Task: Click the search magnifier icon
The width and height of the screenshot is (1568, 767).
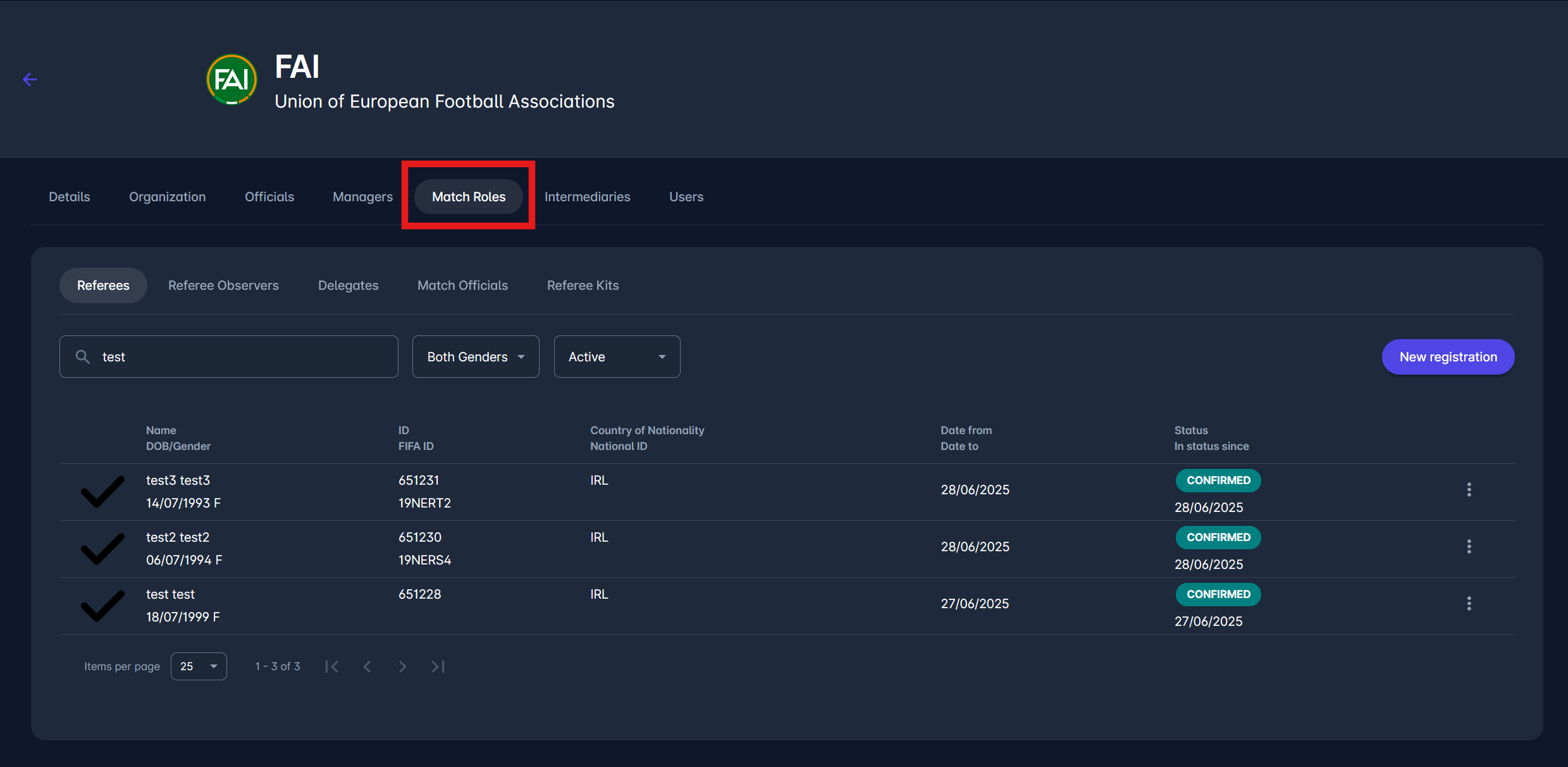Action: tap(83, 357)
